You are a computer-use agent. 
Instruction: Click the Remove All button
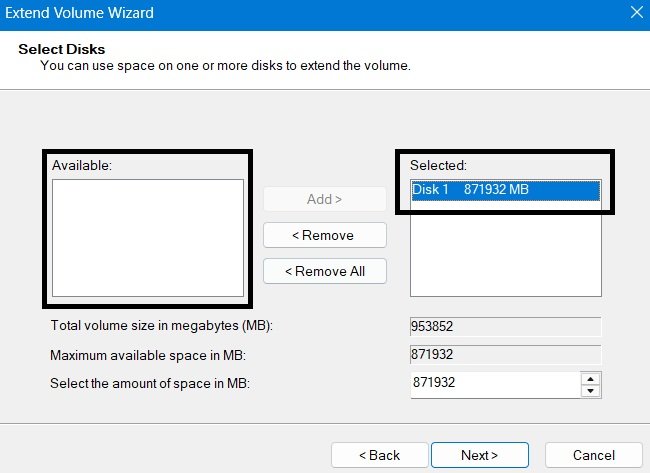pyautogui.click(x=325, y=271)
